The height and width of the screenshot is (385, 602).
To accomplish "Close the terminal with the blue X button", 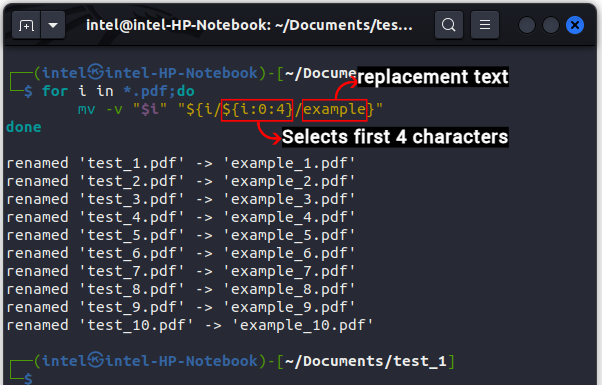I will tap(575, 25).
